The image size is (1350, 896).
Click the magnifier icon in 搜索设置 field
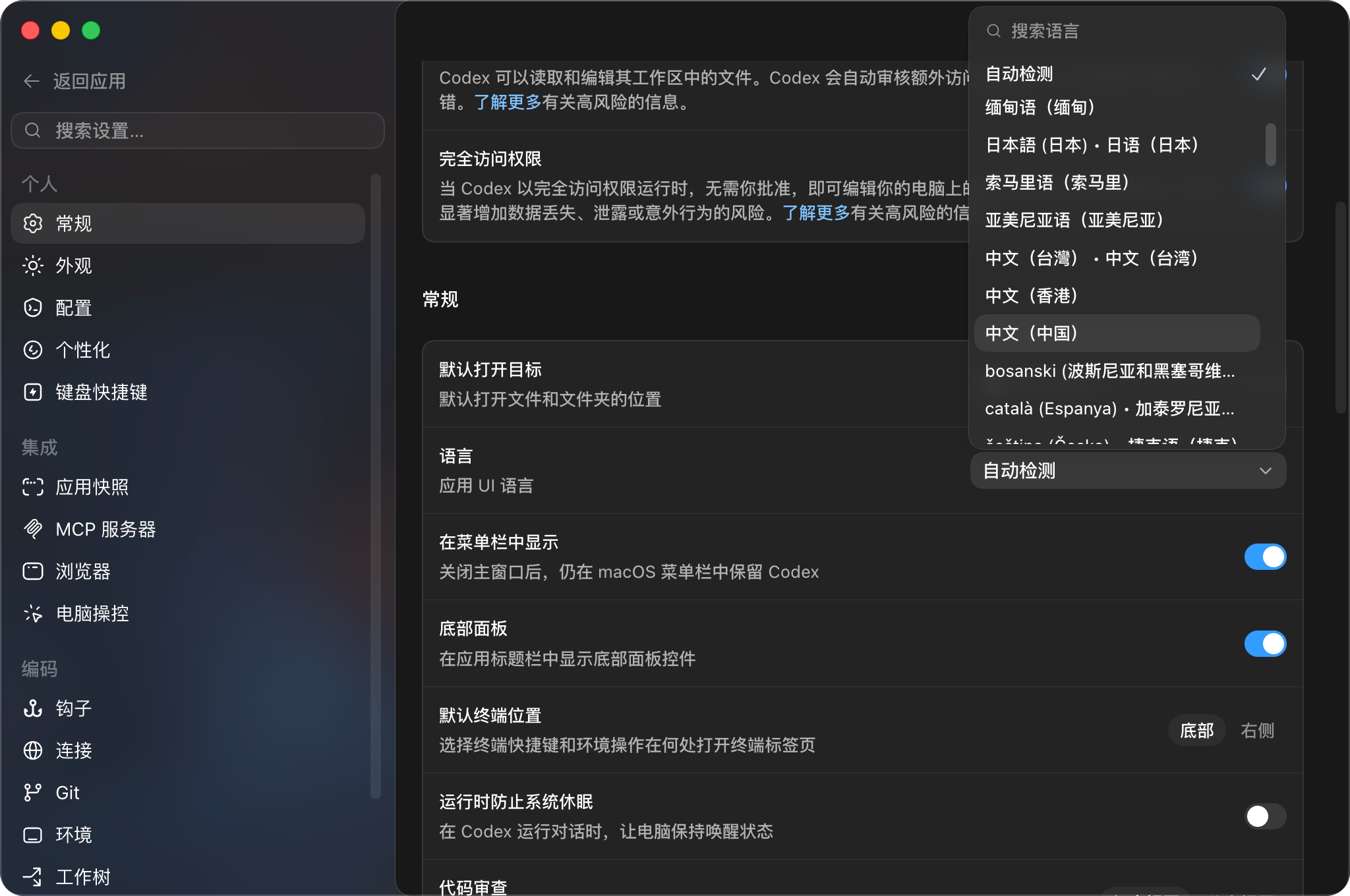pos(32,130)
